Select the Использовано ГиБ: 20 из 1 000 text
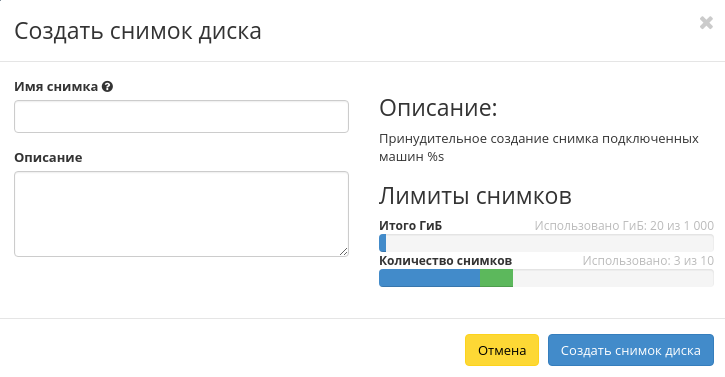This screenshot has height=377, width=725. click(x=624, y=226)
